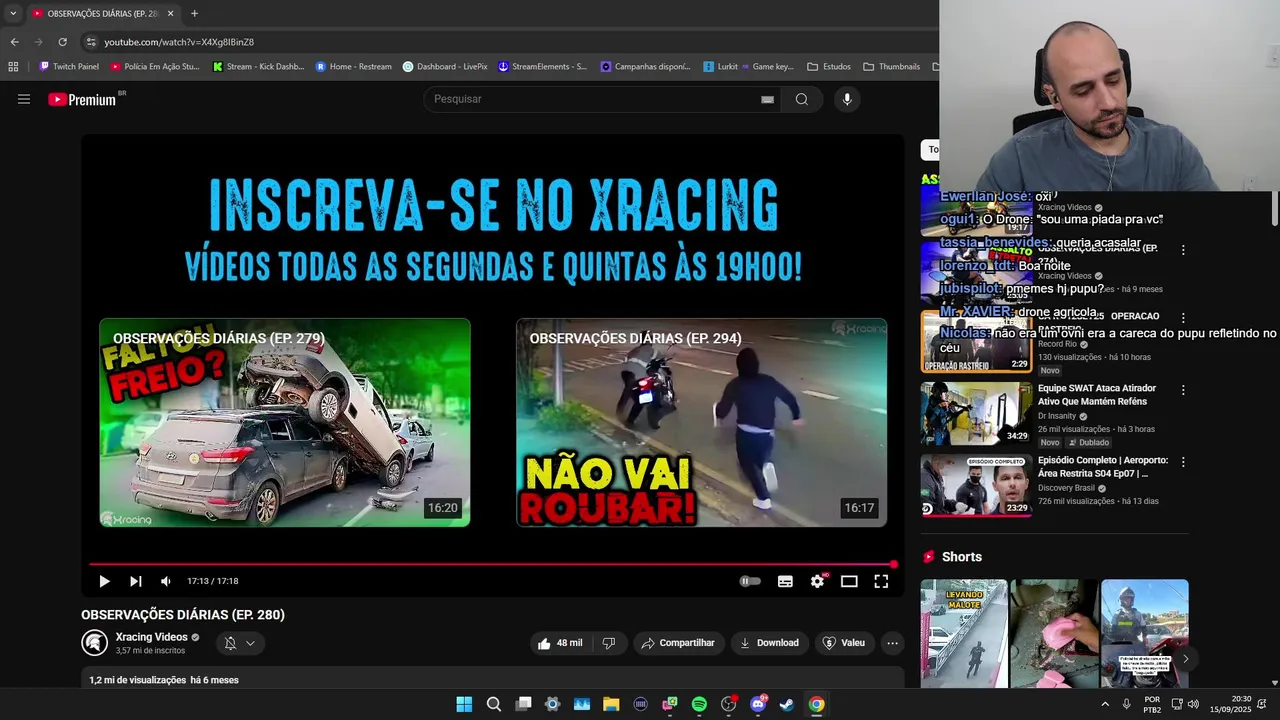Expand the Thumbnails bookmarks folder
The width and height of the screenshot is (1280, 720).
(x=890, y=67)
